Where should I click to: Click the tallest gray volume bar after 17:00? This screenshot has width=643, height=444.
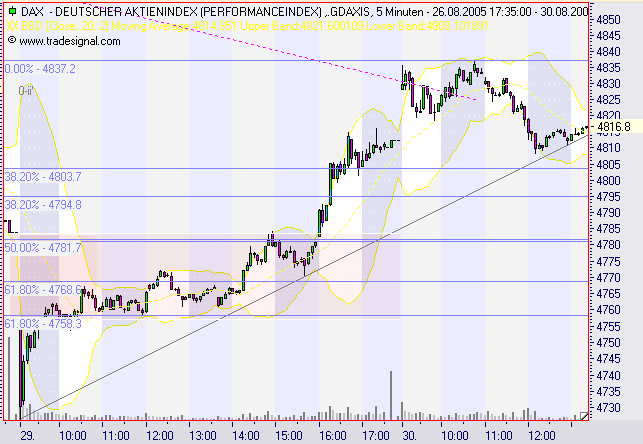pos(391,395)
